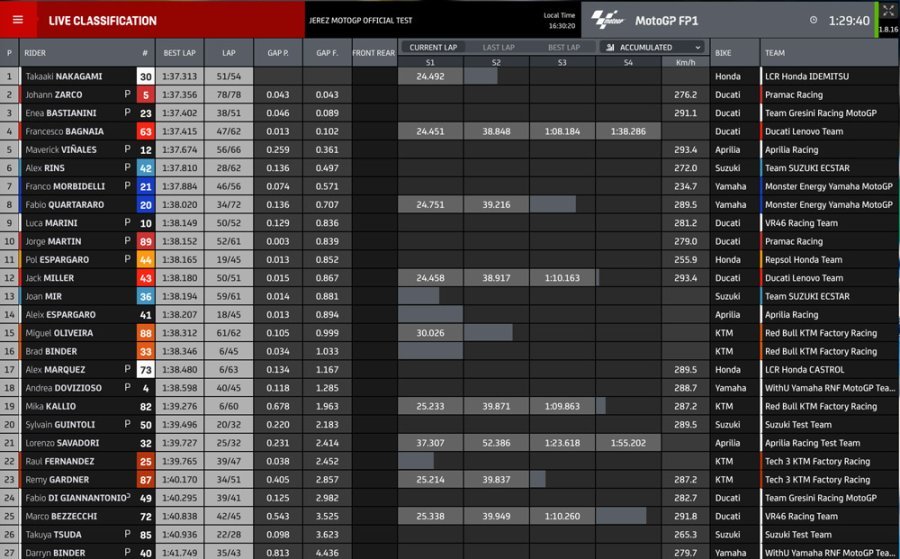Click Bagnaia's S1 time 24.451

click(x=430, y=131)
